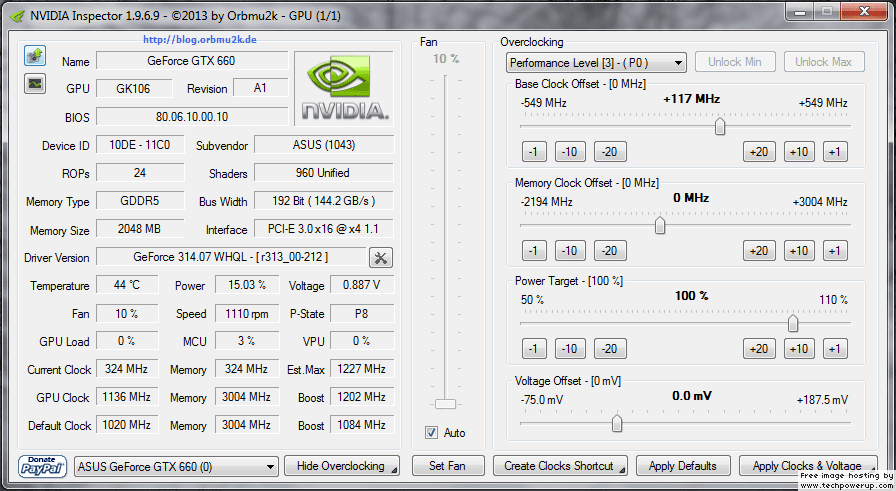Screen dimensions: 896x491
Task: Click the Bus Width value 192 Bit
Action: 323,201
